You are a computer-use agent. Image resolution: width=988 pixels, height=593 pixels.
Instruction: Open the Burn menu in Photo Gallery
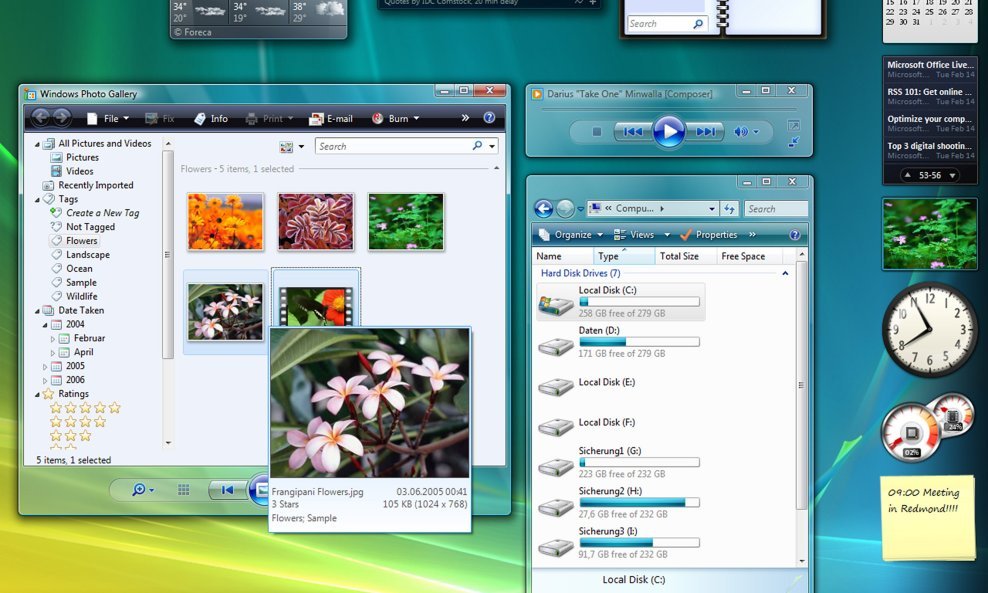click(x=396, y=118)
